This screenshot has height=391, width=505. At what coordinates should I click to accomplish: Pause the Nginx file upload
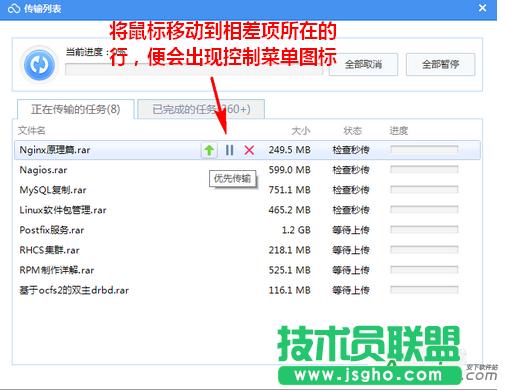[x=229, y=150]
